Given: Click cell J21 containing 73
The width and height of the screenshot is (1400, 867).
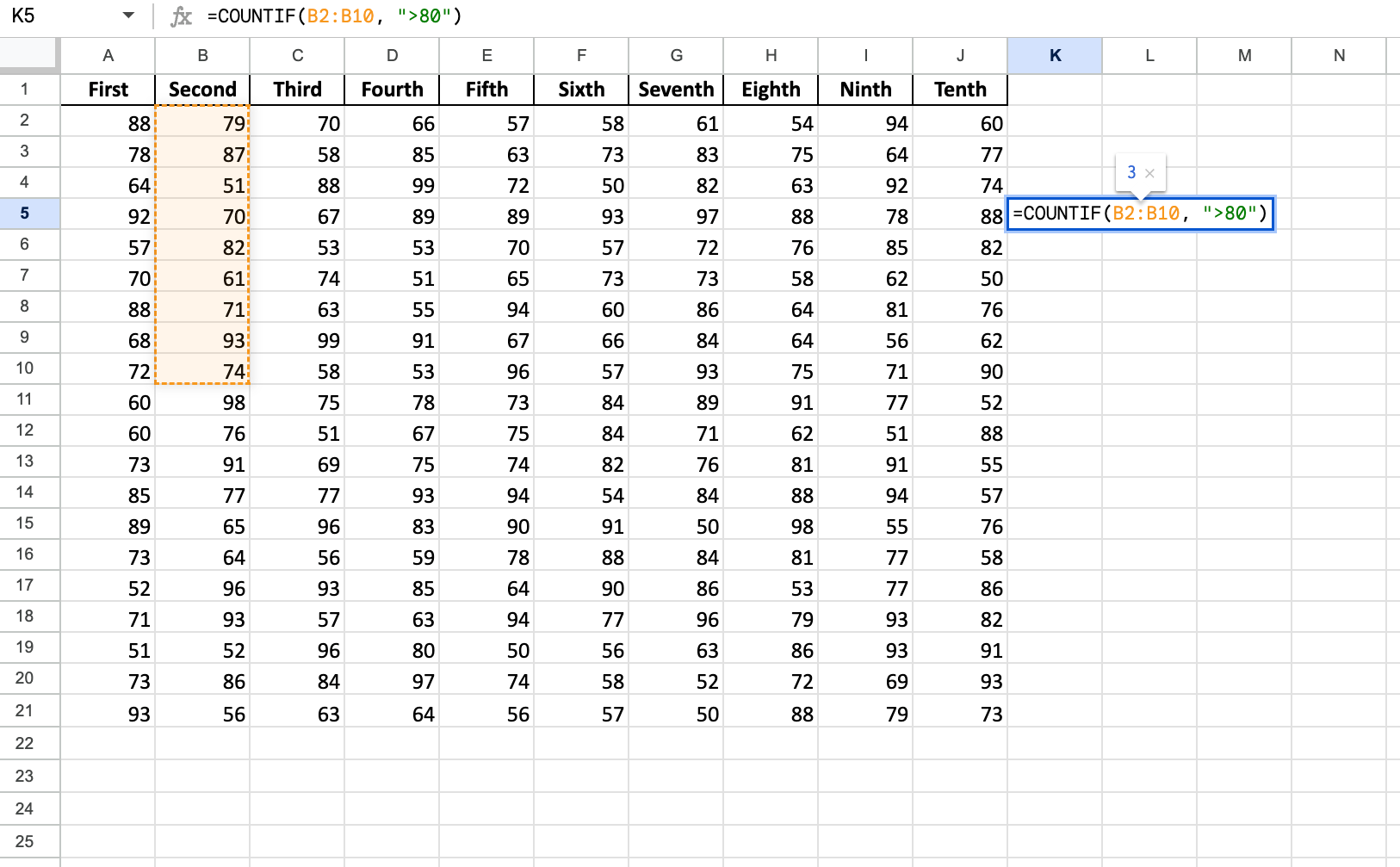Looking at the screenshot, I should click(x=960, y=711).
